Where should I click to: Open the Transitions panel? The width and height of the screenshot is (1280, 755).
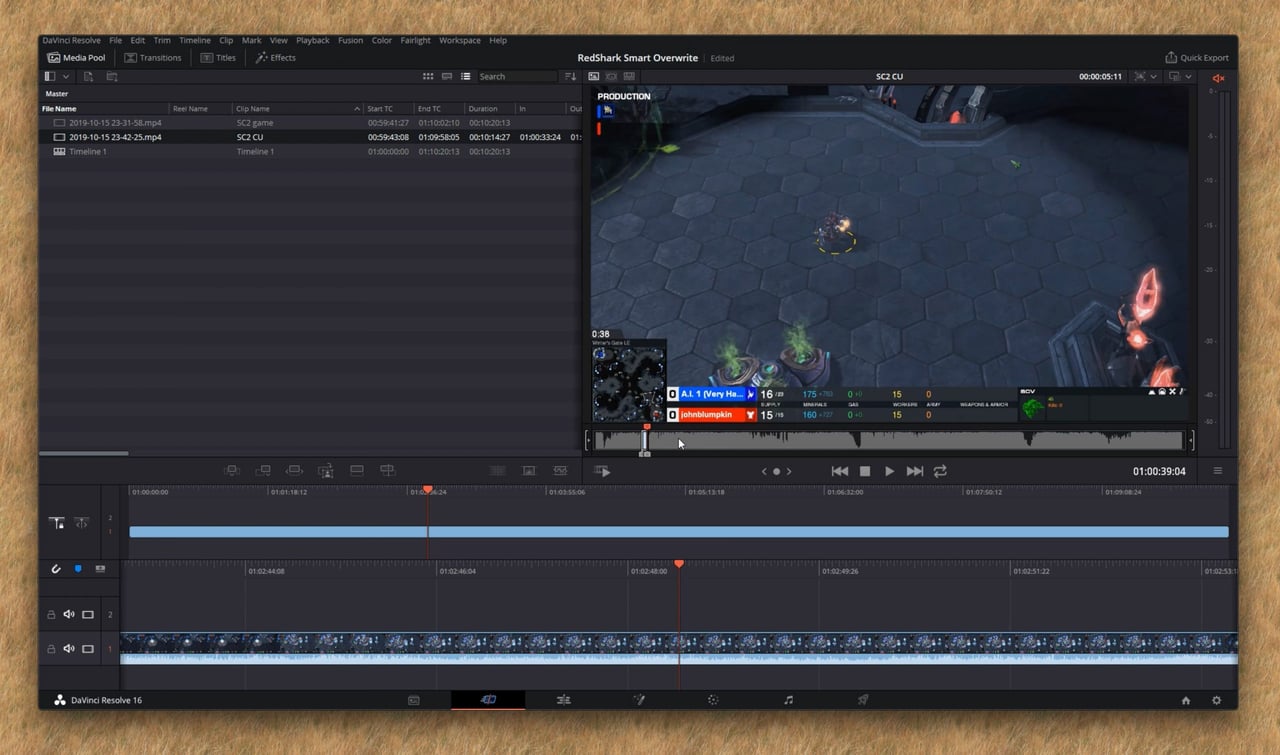153,57
